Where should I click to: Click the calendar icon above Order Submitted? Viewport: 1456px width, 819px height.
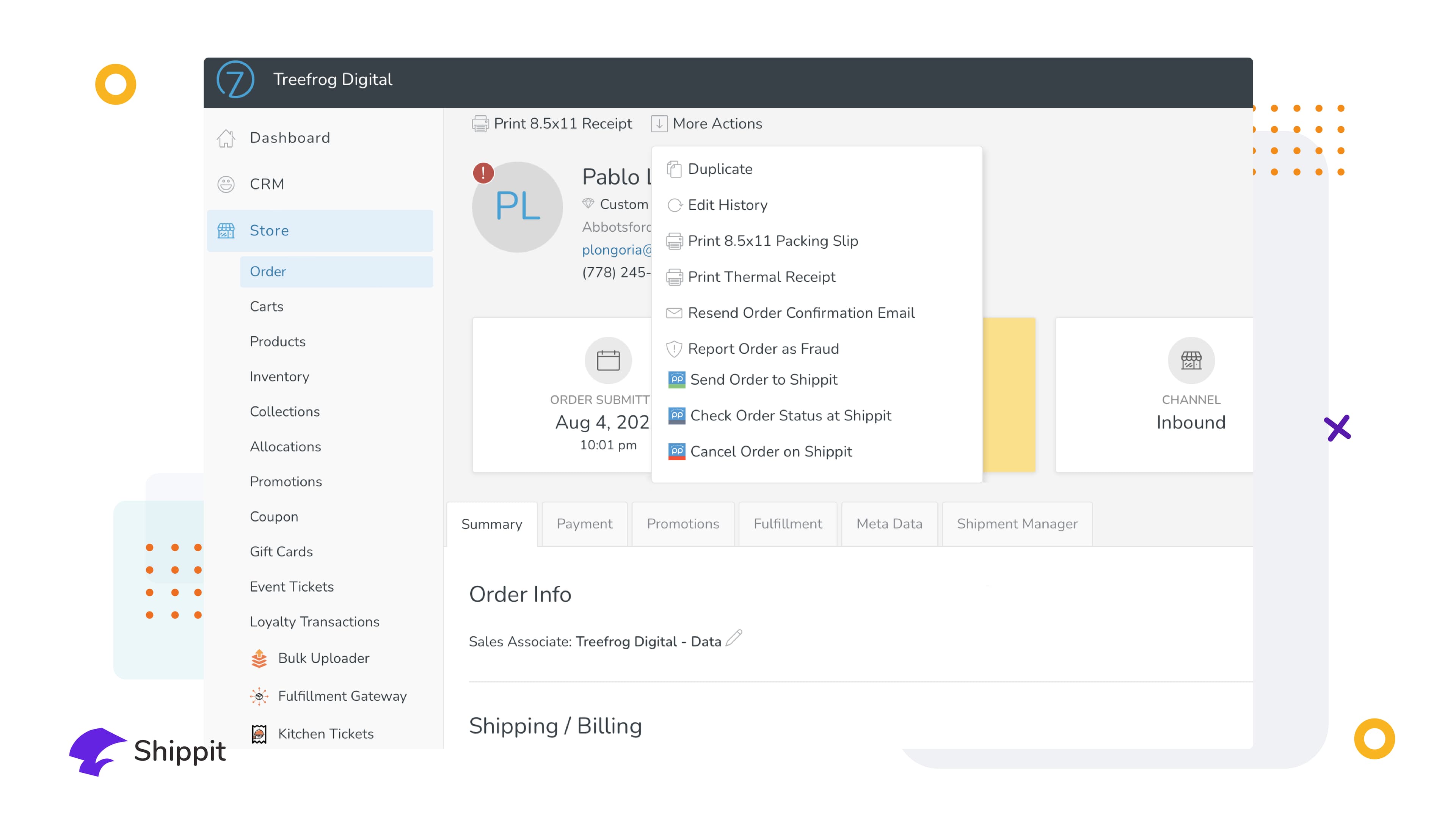(608, 361)
